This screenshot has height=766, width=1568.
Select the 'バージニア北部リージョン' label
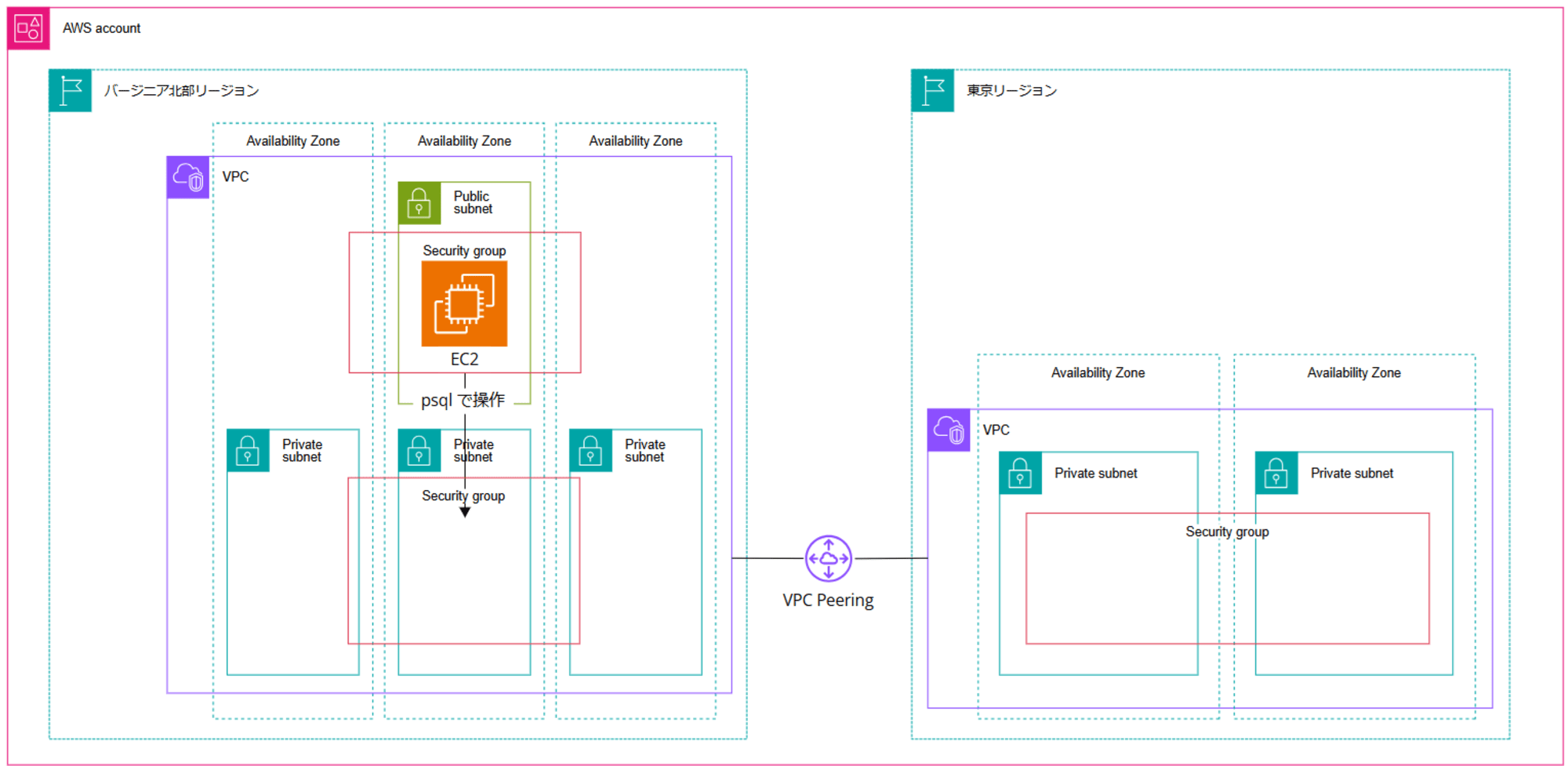point(182,90)
